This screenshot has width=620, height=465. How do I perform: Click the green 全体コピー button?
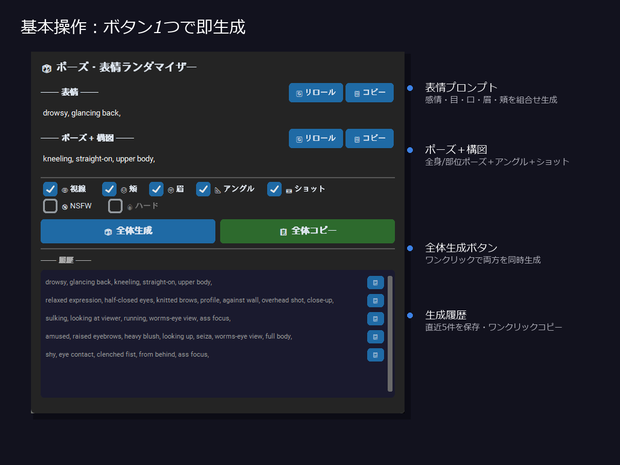[307, 231]
